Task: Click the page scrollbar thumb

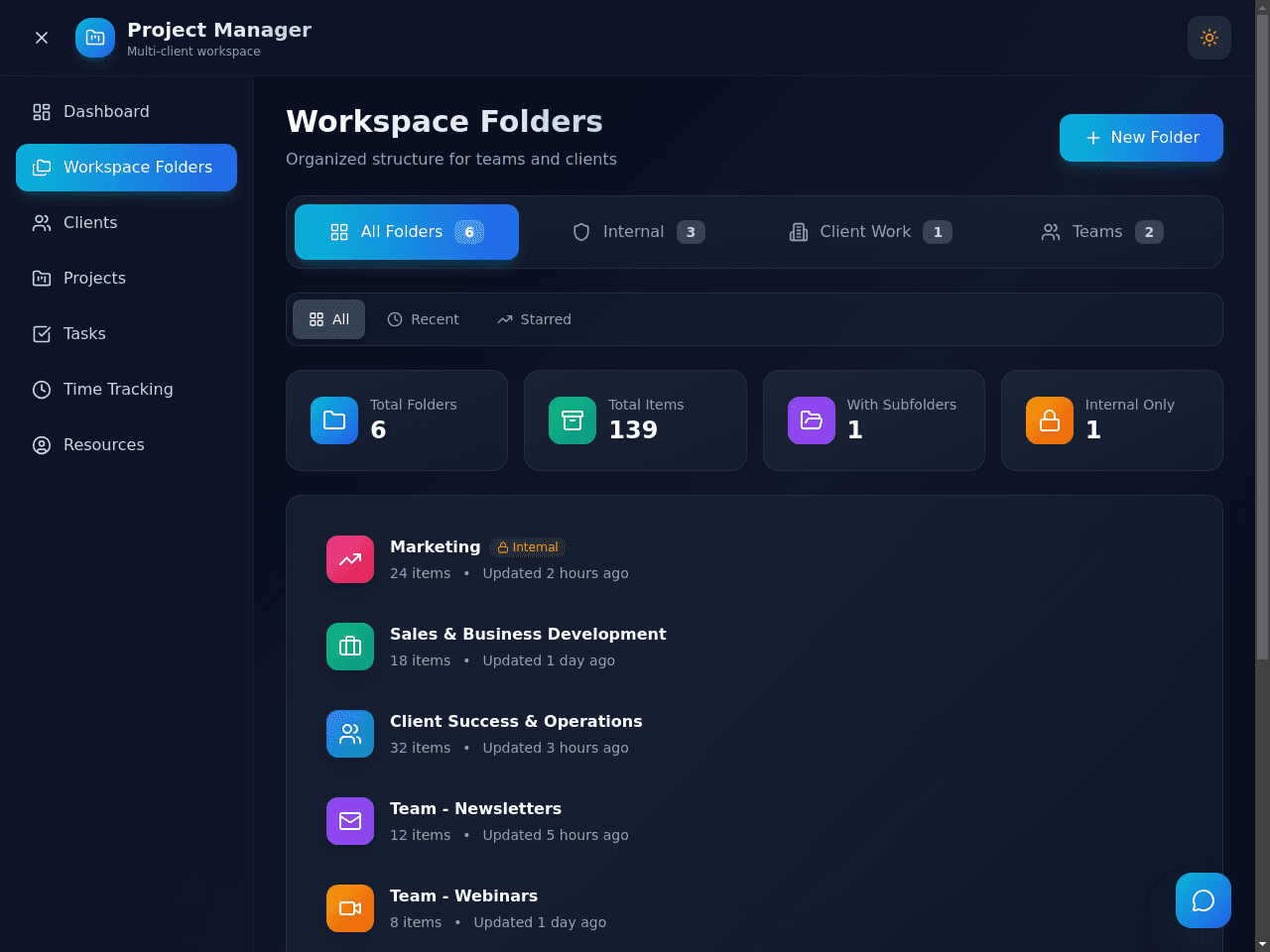Action: tap(1262, 337)
